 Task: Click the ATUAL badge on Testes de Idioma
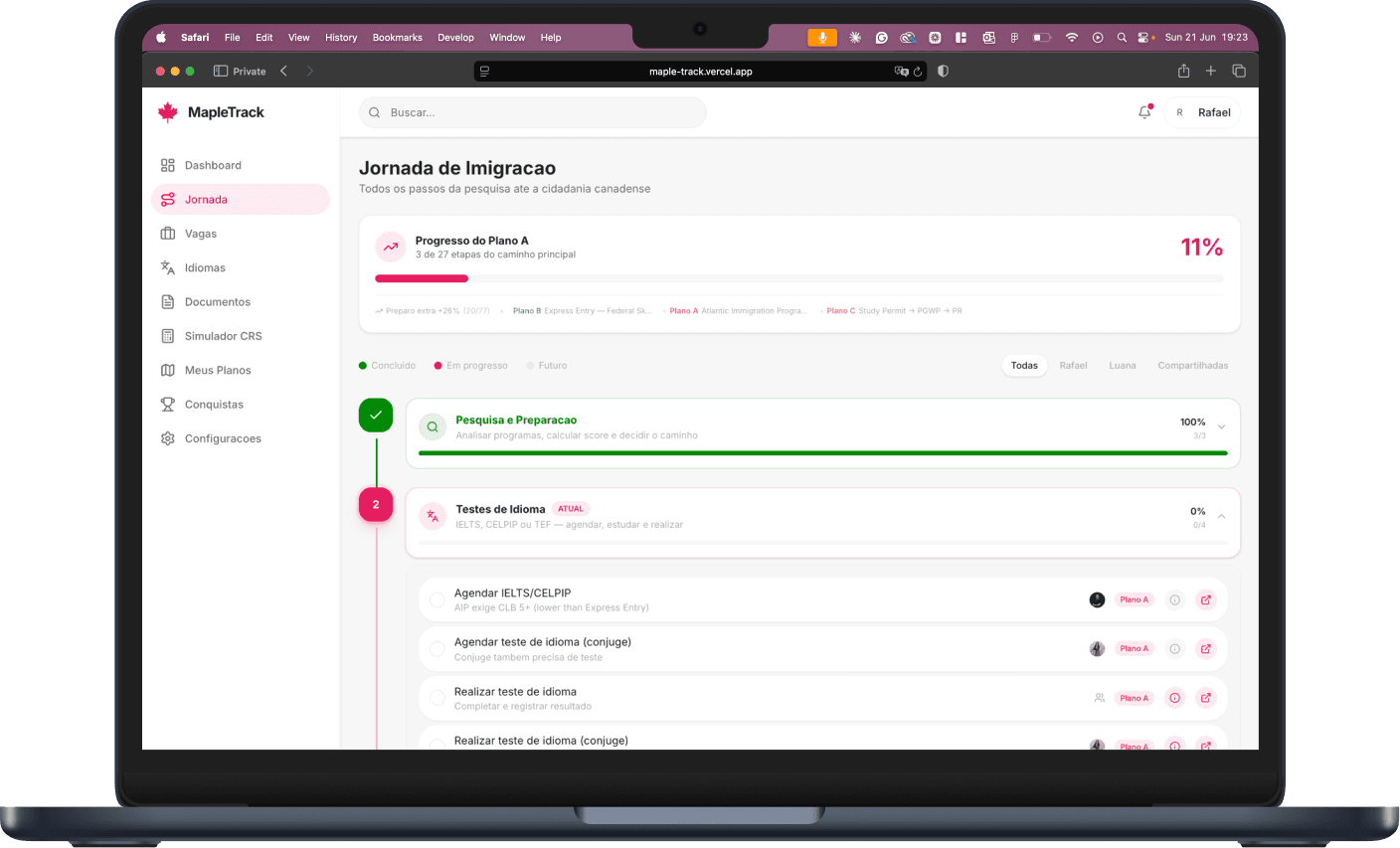pyautogui.click(x=571, y=509)
